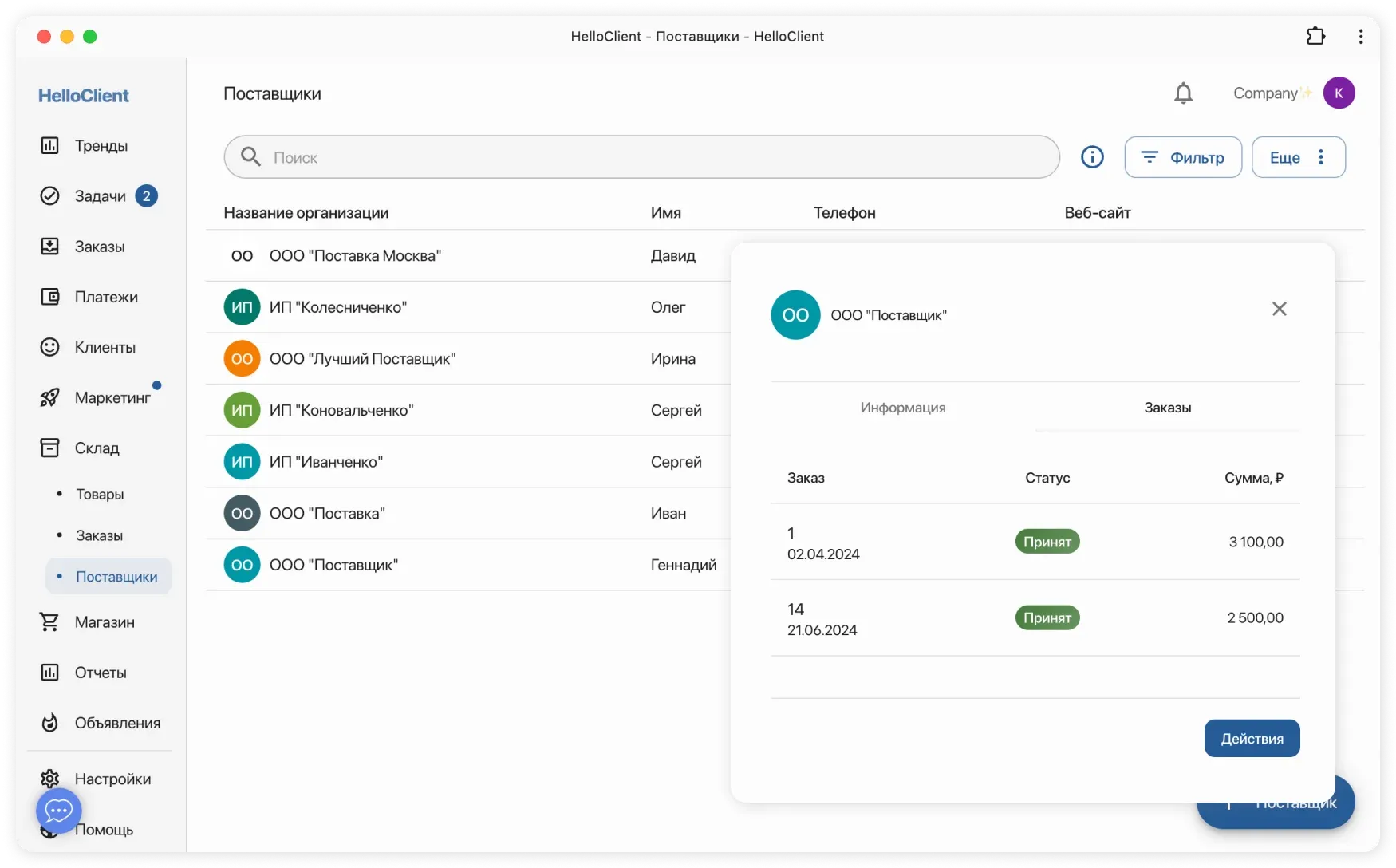This screenshot has width=1396, height=868.
Task: Collapse the Склад sidebar section
Action: [97, 448]
